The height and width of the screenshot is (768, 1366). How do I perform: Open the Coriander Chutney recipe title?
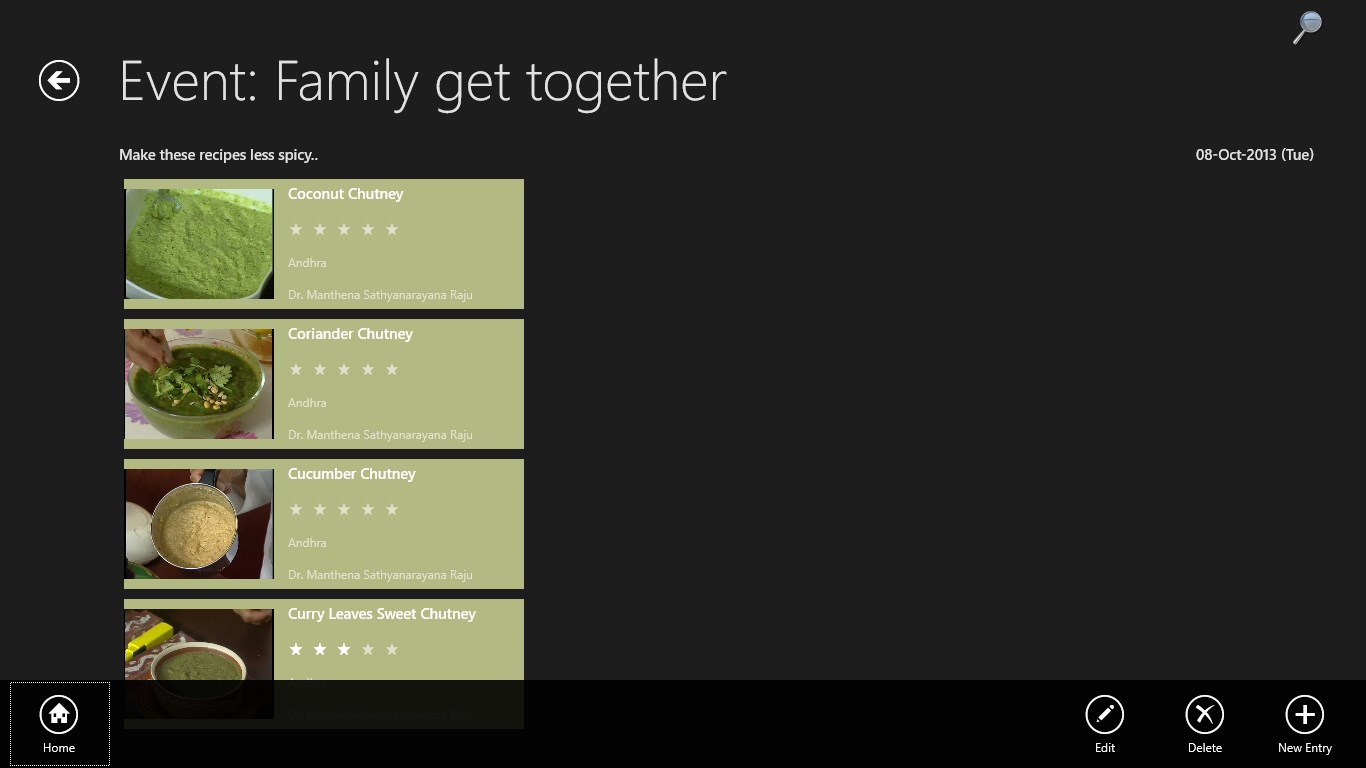pos(350,334)
